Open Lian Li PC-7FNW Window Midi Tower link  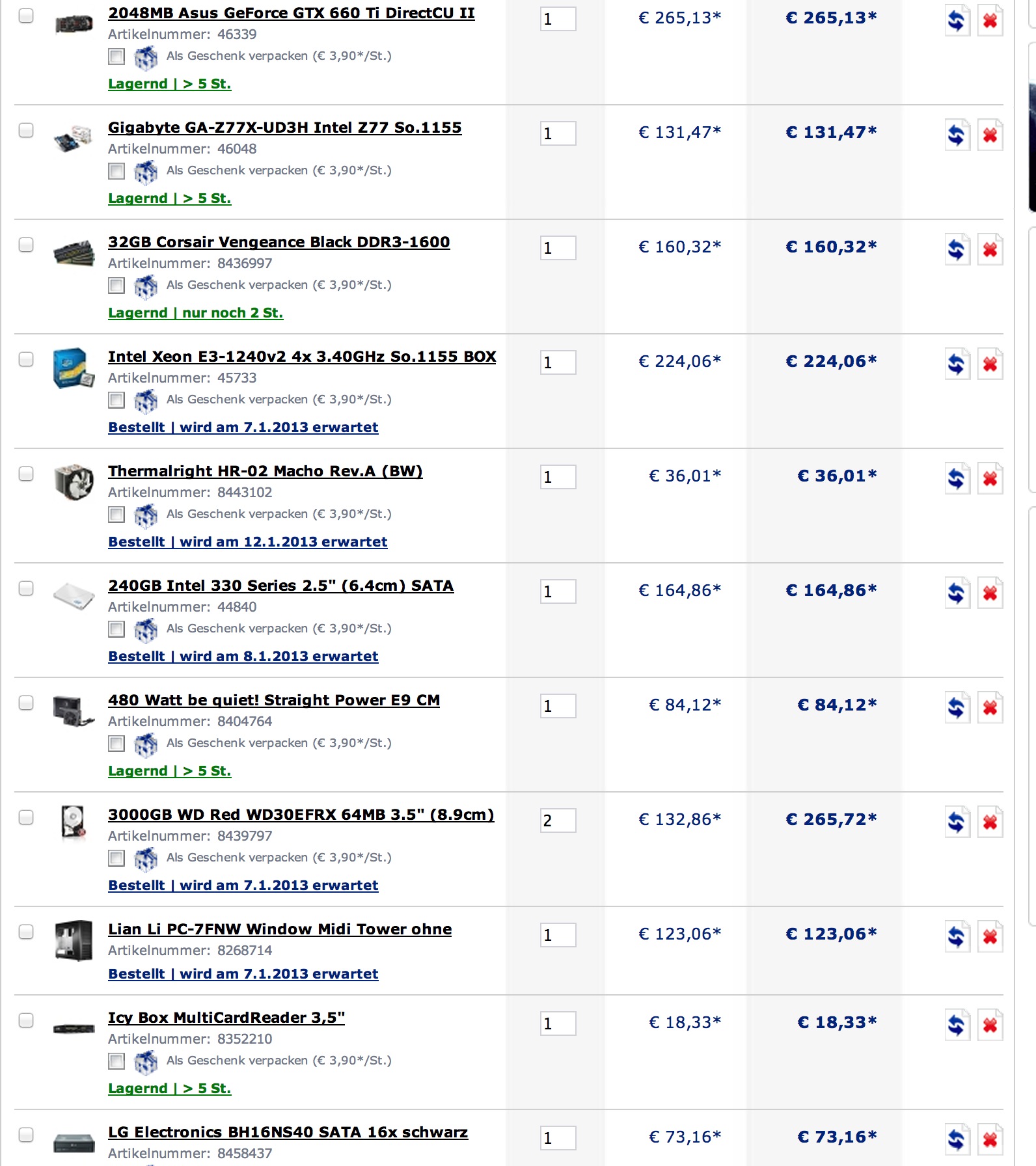point(280,929)
